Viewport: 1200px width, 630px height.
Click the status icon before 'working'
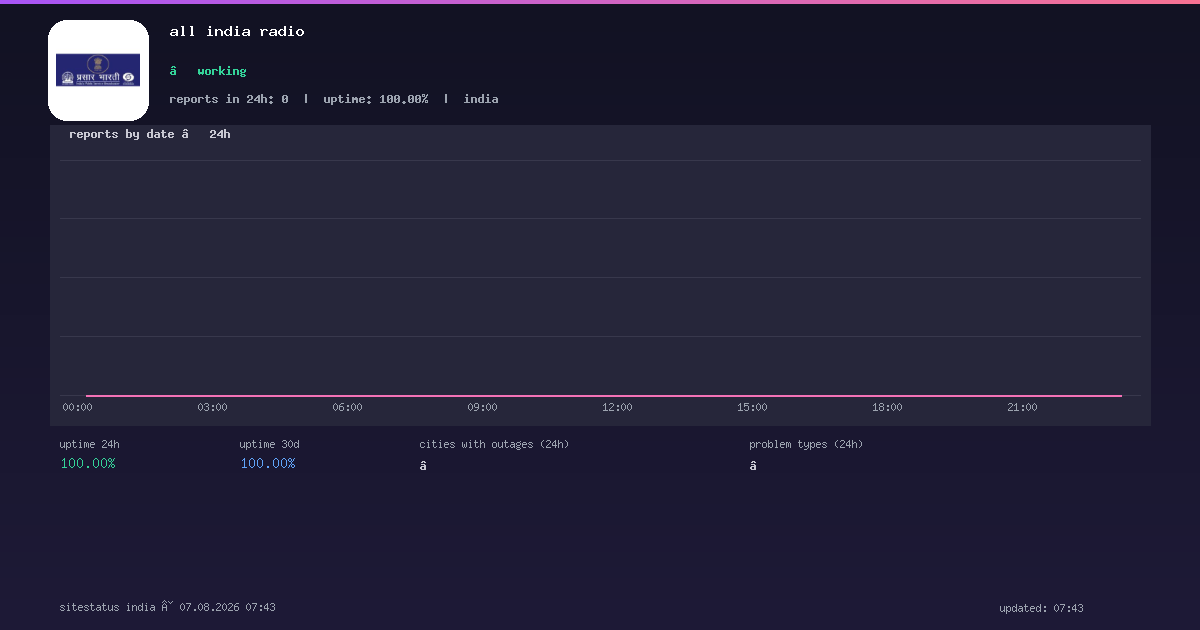click(x=173, y=71)
